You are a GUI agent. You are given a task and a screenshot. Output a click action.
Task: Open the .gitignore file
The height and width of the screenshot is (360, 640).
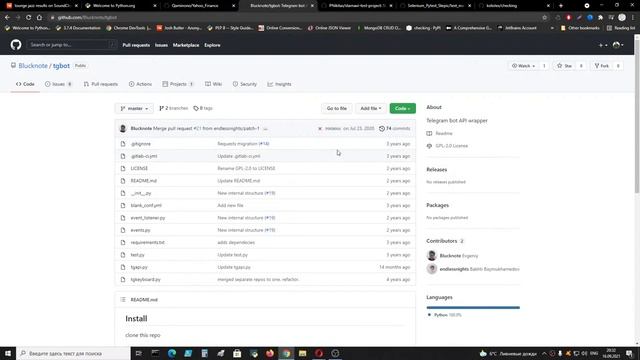click(140, 144)
